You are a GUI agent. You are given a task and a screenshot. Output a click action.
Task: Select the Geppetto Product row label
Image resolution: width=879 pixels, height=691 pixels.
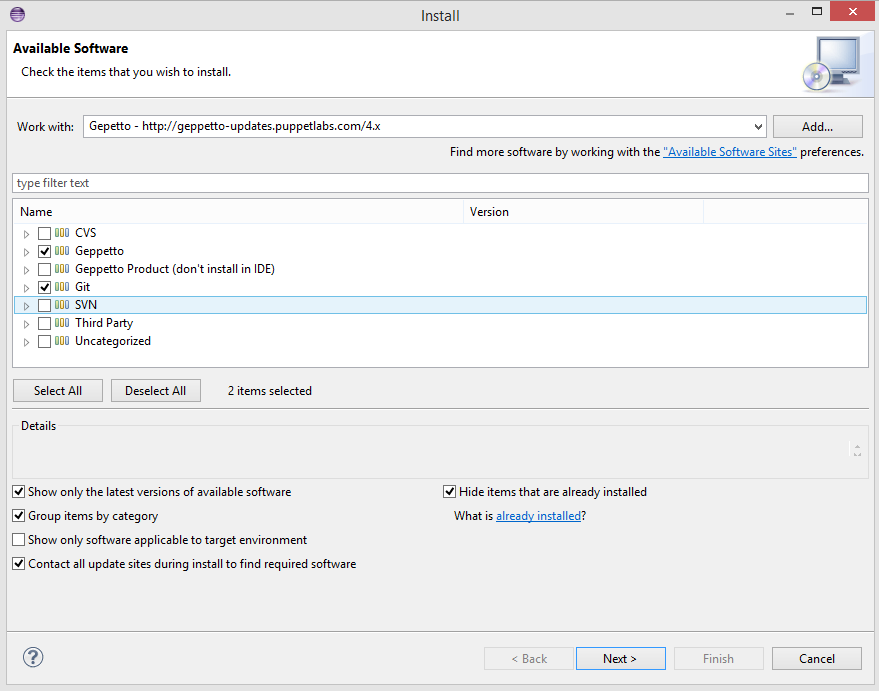click(175, 269)
